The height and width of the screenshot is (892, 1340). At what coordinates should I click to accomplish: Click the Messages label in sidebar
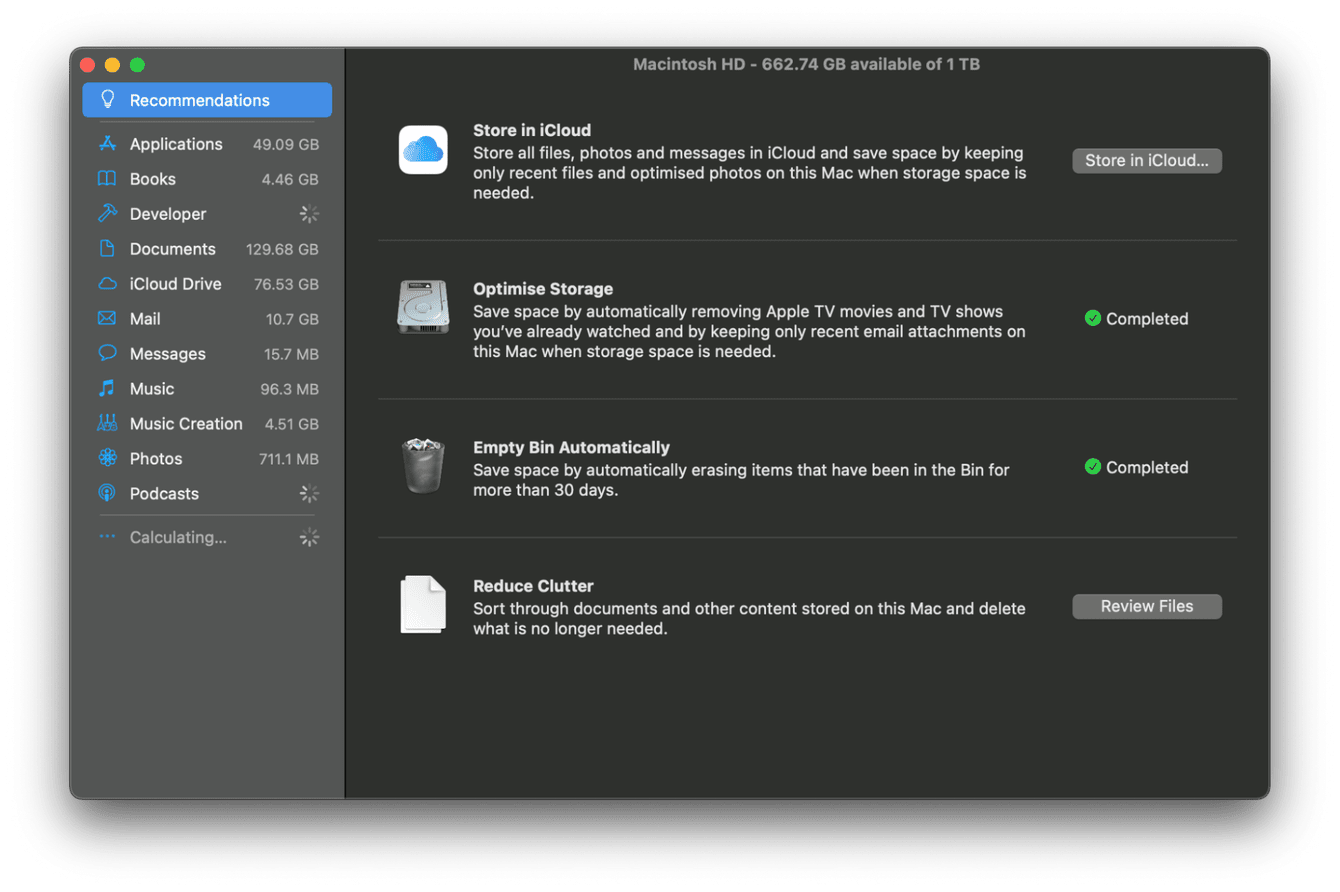168,354
